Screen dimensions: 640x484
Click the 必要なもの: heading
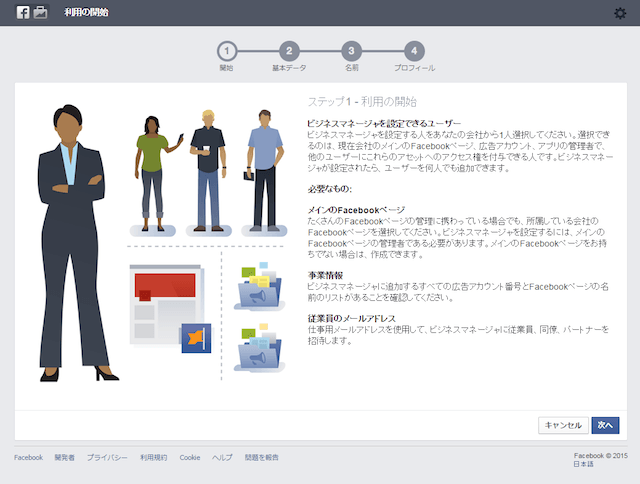point(330,189)
